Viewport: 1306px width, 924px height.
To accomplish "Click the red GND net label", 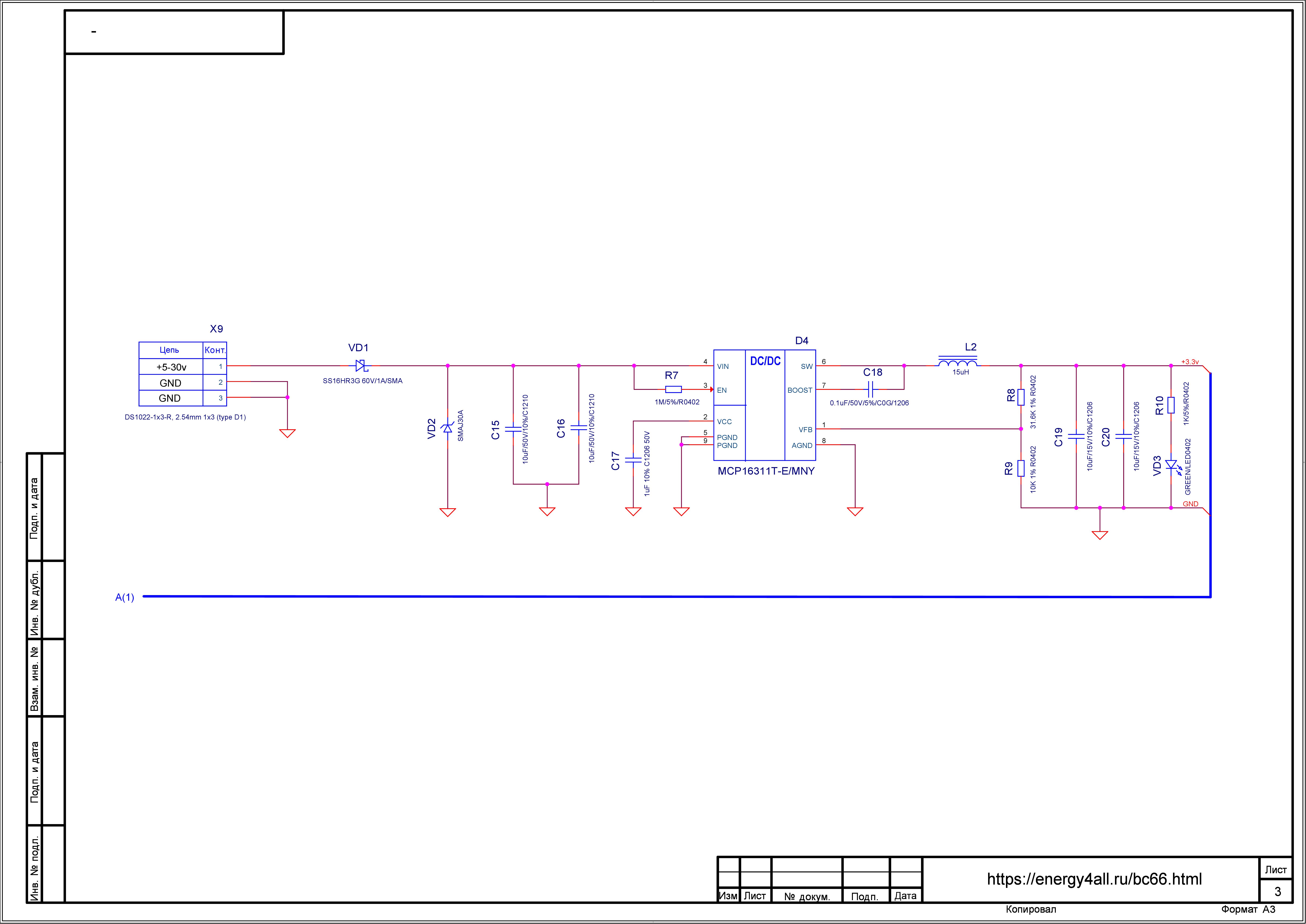I will click(x=1190, y=504).
